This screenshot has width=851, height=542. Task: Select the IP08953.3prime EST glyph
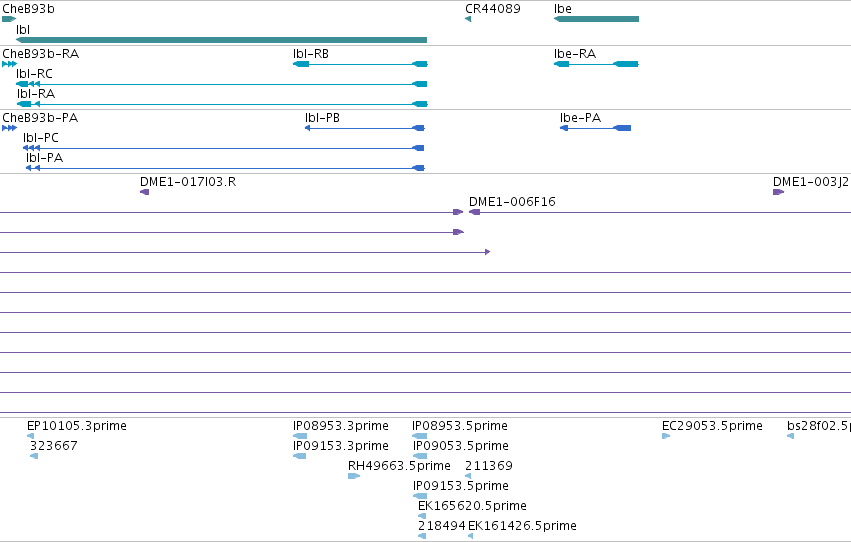click(x=300, y=436)
